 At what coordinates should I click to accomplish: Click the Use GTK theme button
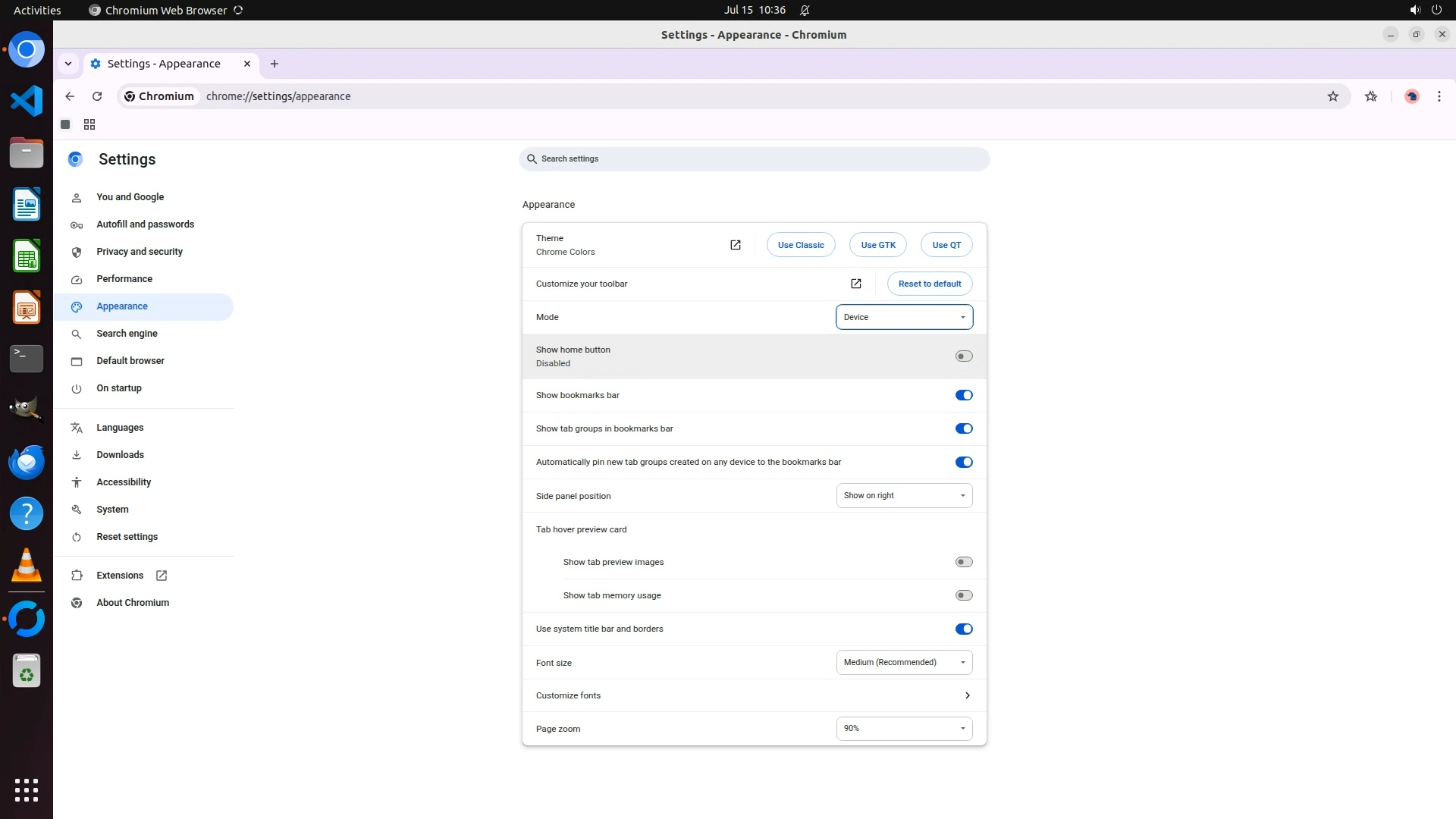tap(877, 245)
